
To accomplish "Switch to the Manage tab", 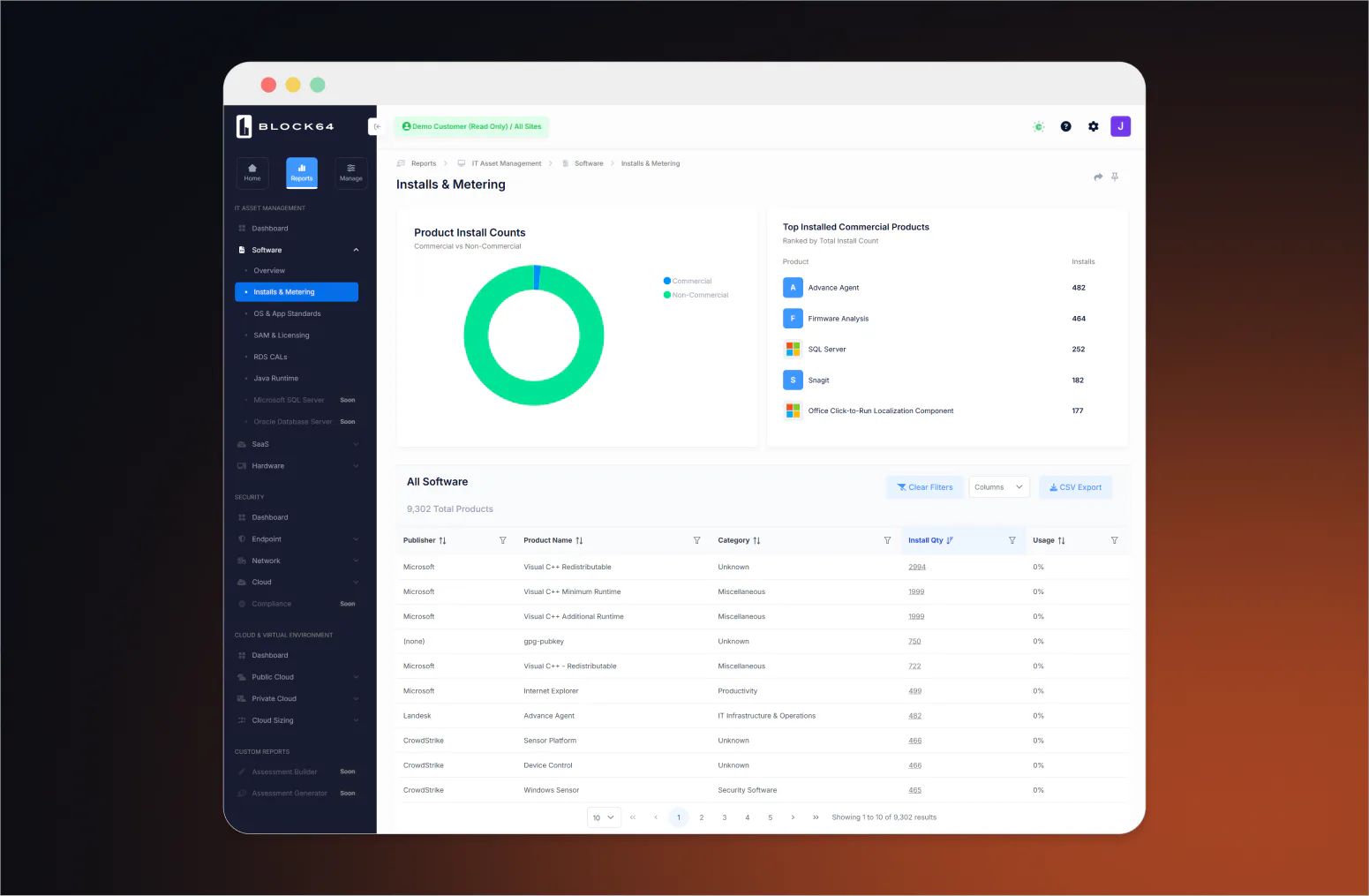I will [x=351, y=172].
